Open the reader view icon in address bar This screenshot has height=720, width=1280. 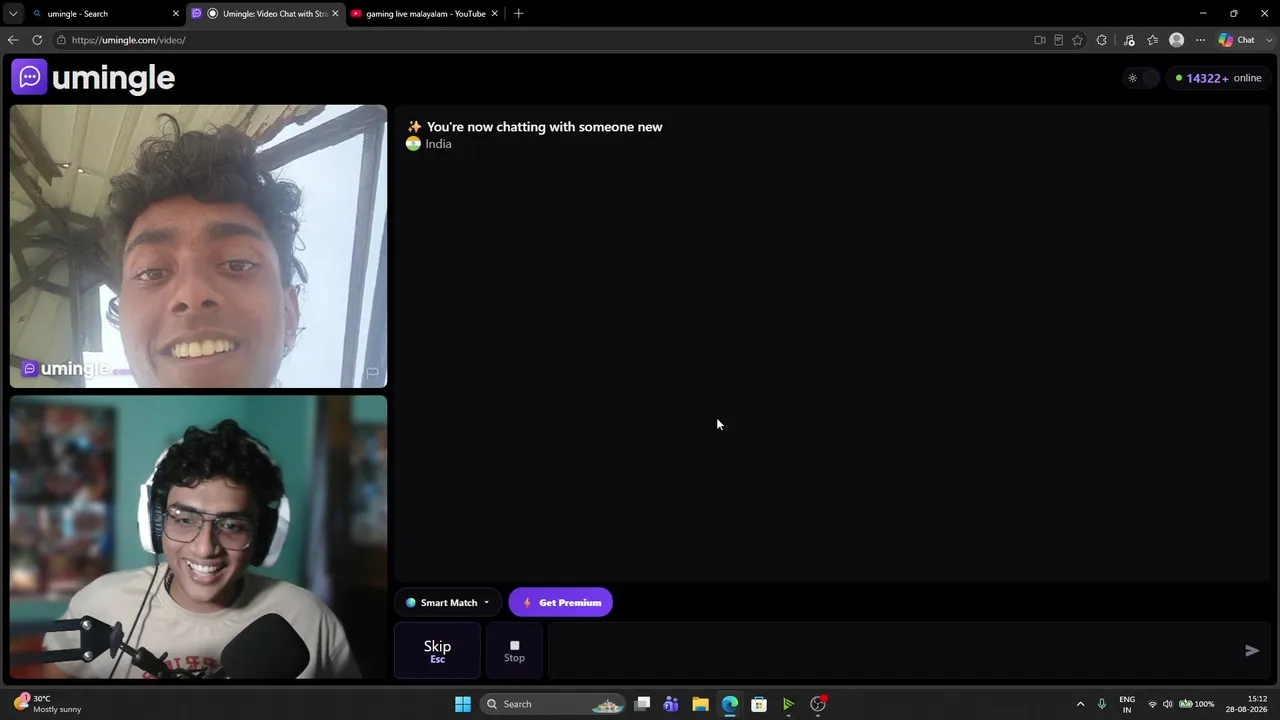[1058, 40]
